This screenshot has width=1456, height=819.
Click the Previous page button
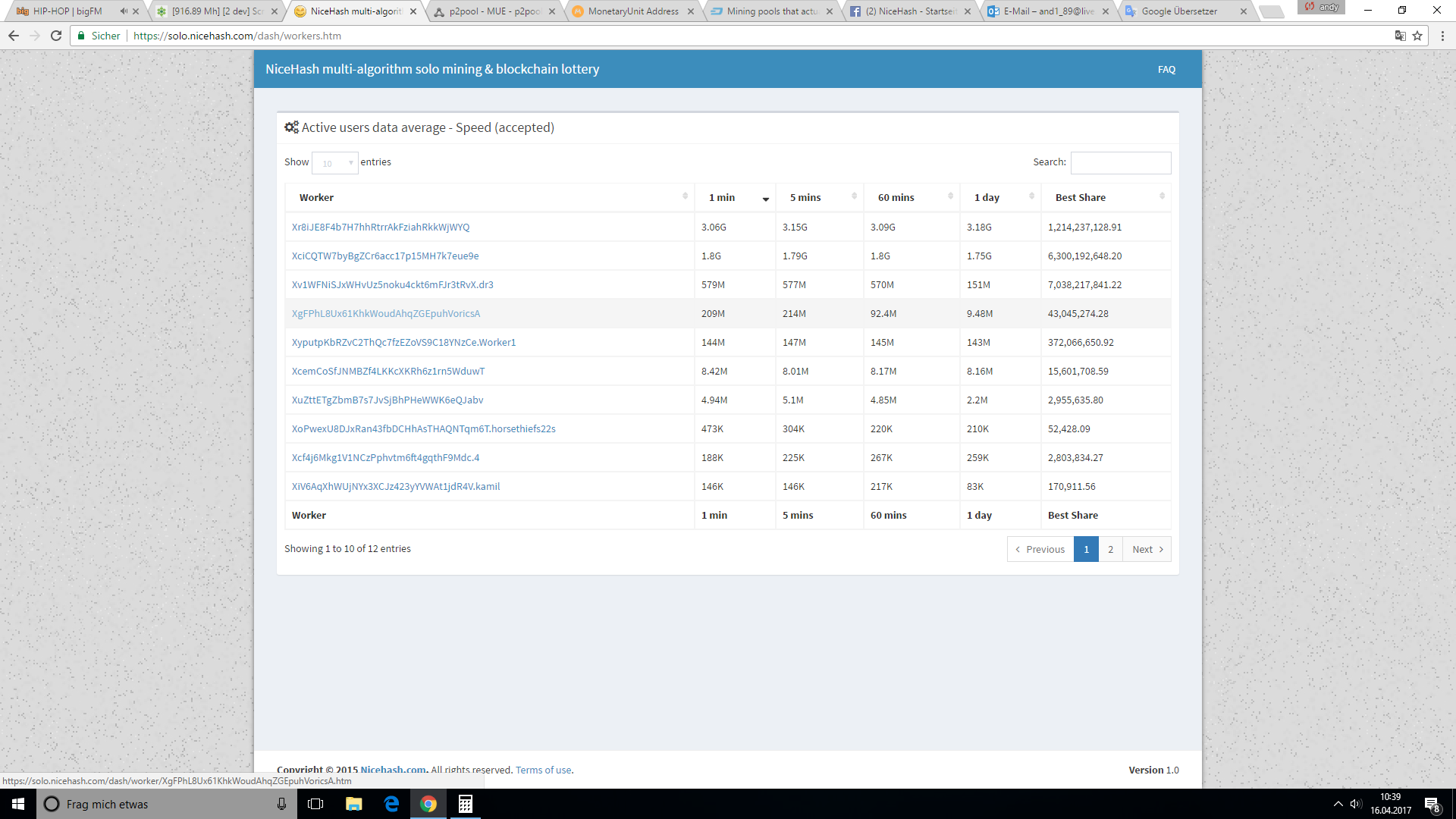(x=1040, y=549)
